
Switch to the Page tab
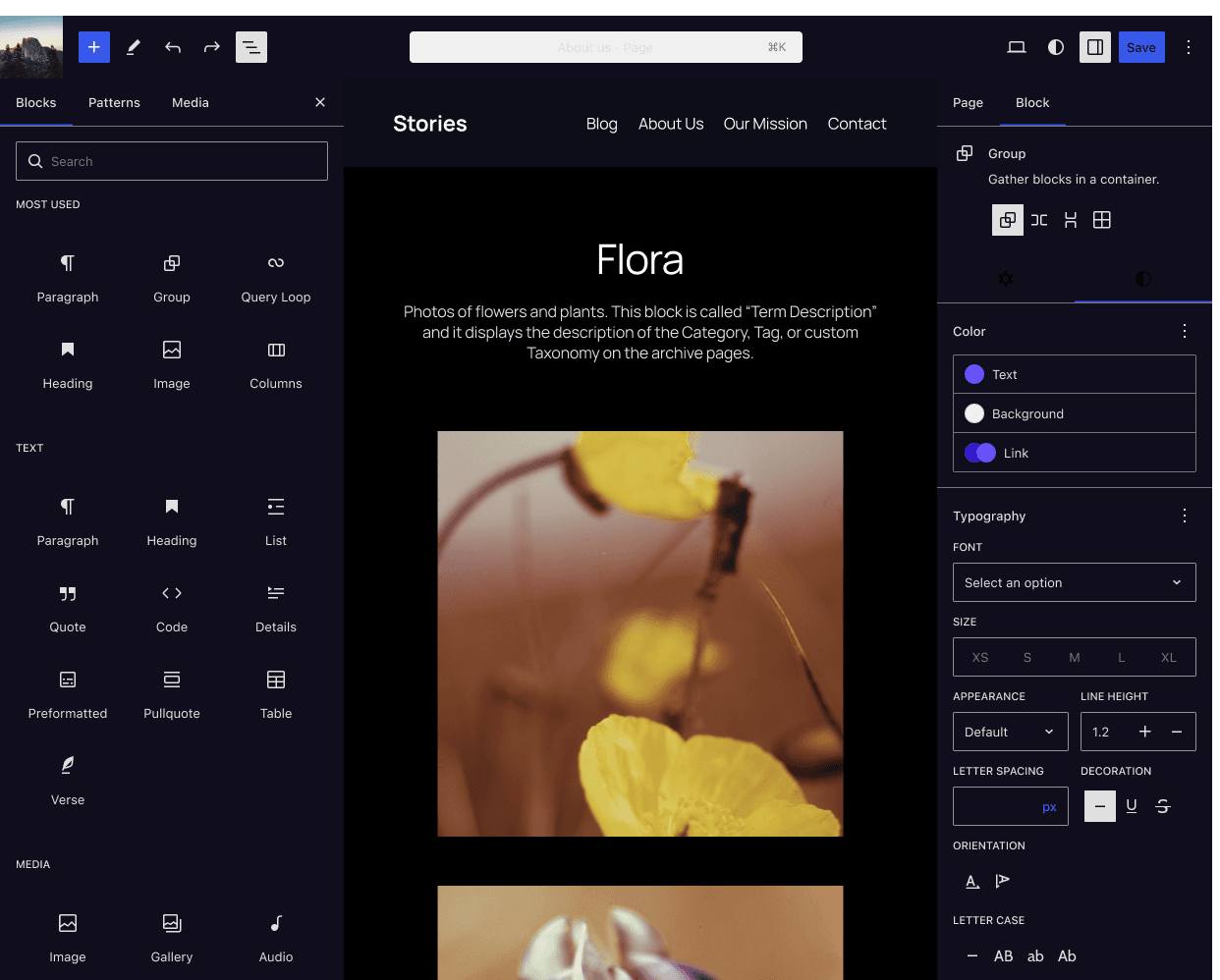(x=968, y=103)
